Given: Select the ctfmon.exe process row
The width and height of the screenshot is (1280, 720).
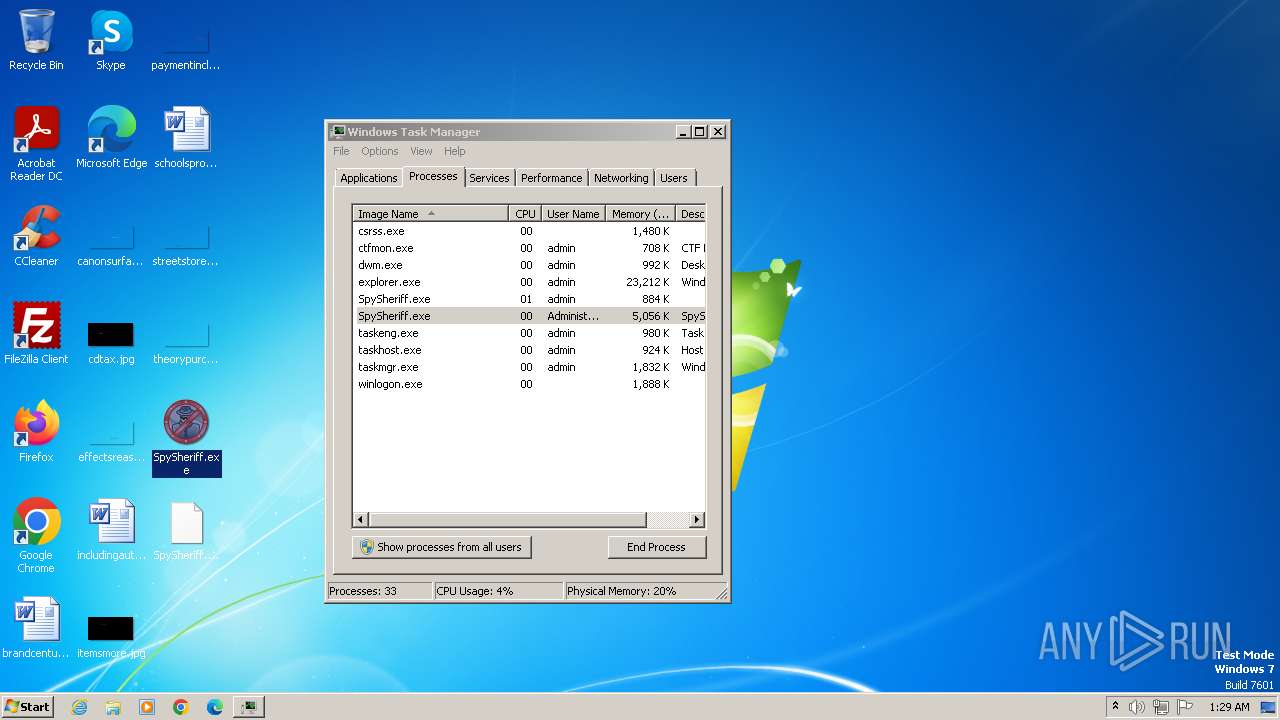Looking at the screenshot, I should click(x=529, y=248).
